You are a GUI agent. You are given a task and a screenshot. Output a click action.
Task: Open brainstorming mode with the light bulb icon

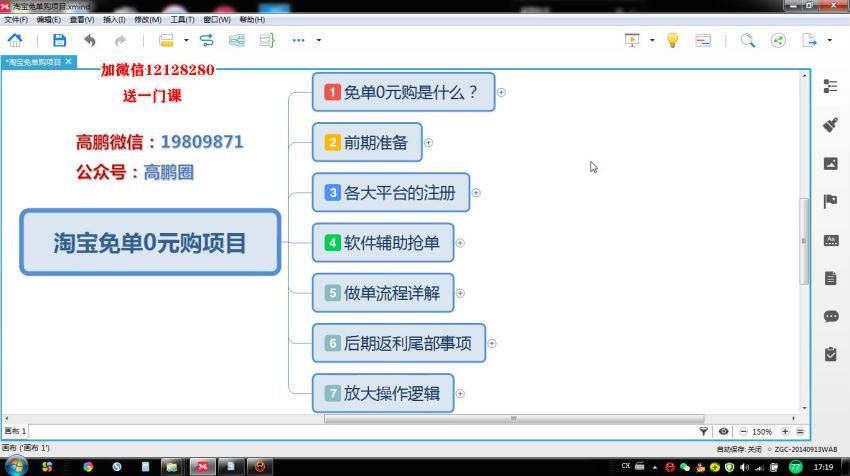tap(672, 40)
